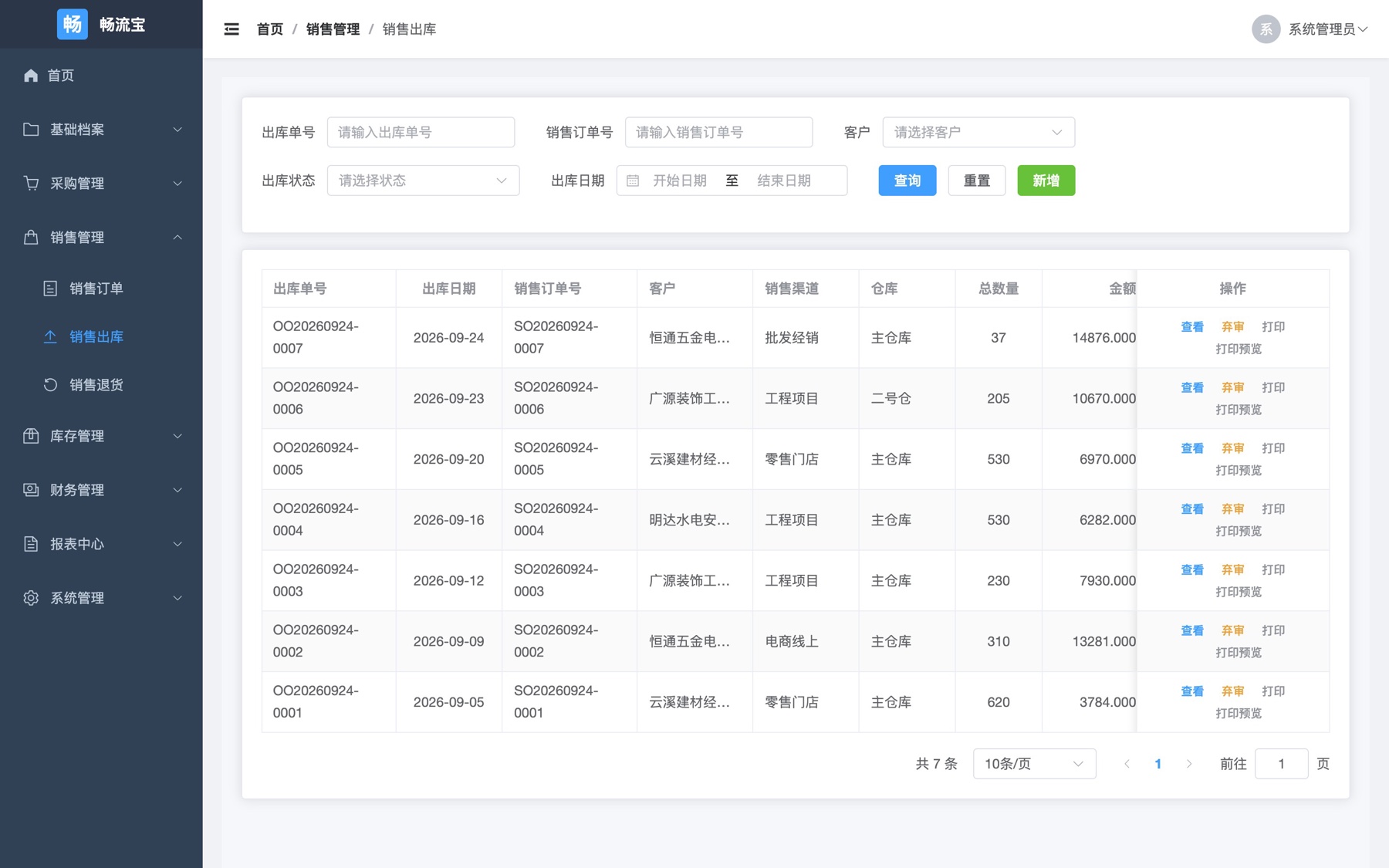Focus the 出库单号 input field
This screenshot has width=1389, height=868.
(421, 133)
